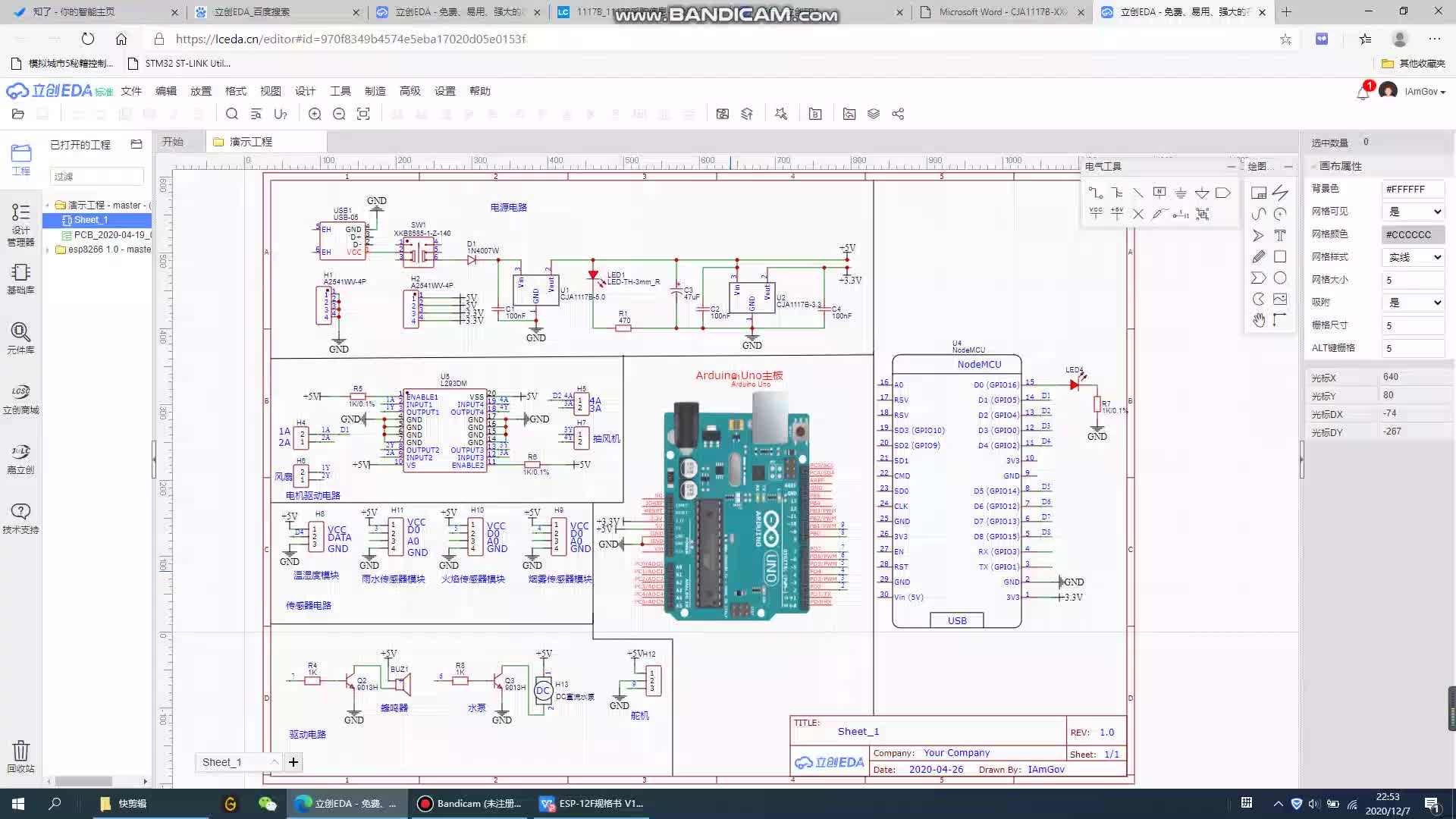Screen dimensions: 1456x819
Task: Select the Freehand pencil tool
Action: point(1259,256)
